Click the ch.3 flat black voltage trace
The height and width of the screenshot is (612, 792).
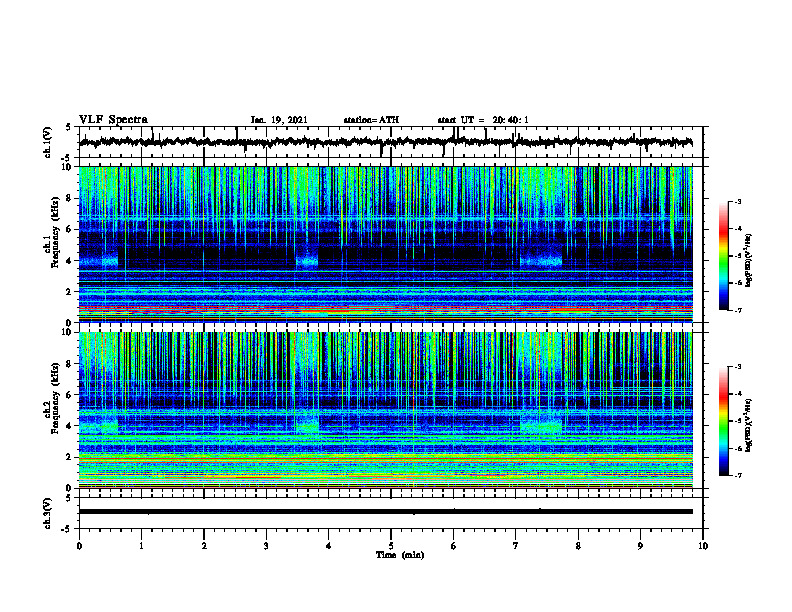tap(386, 512)
